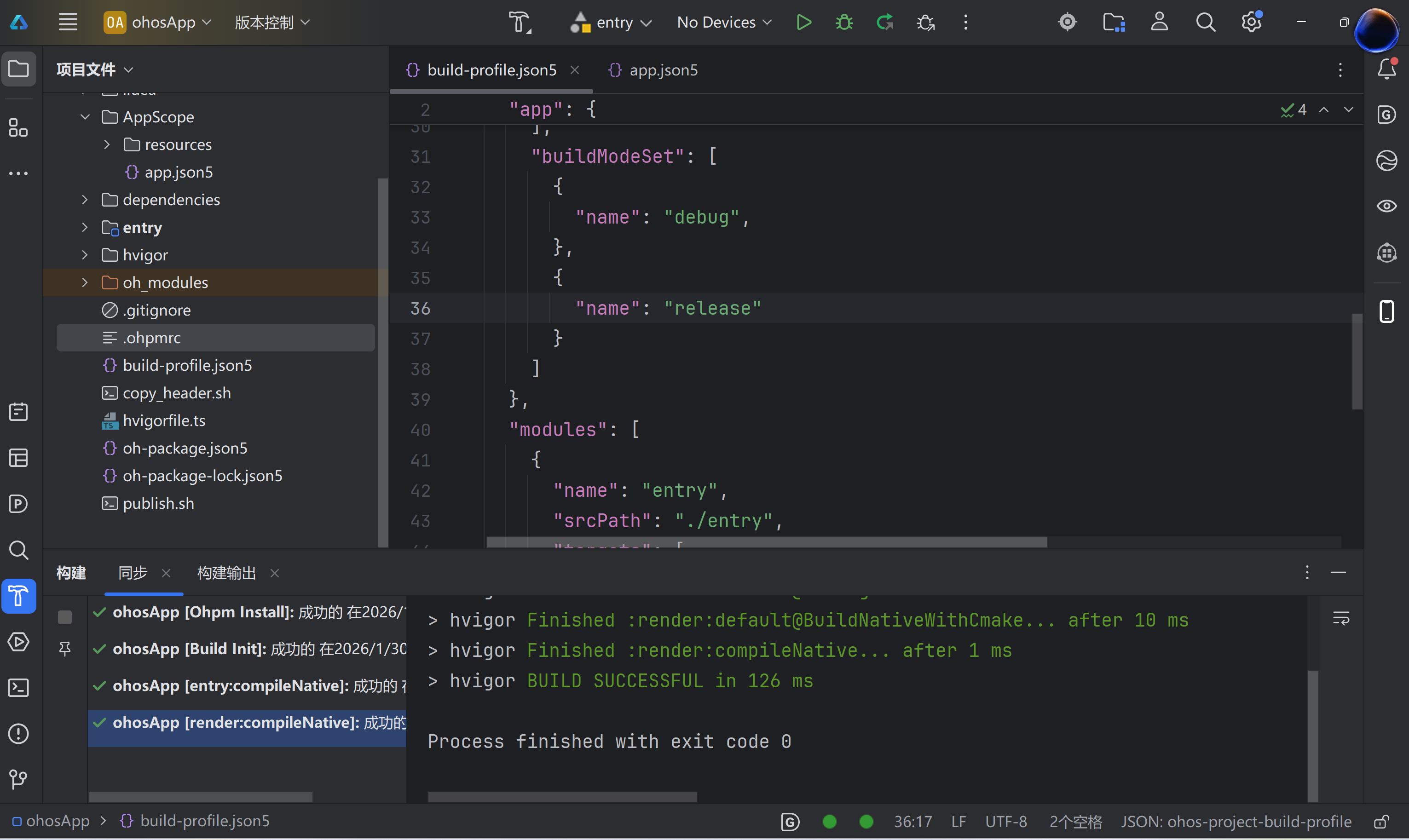Viewport: 1409px width, 840px height.
Task: Open the Git version control panel
Action: click(x=19, y=779)
